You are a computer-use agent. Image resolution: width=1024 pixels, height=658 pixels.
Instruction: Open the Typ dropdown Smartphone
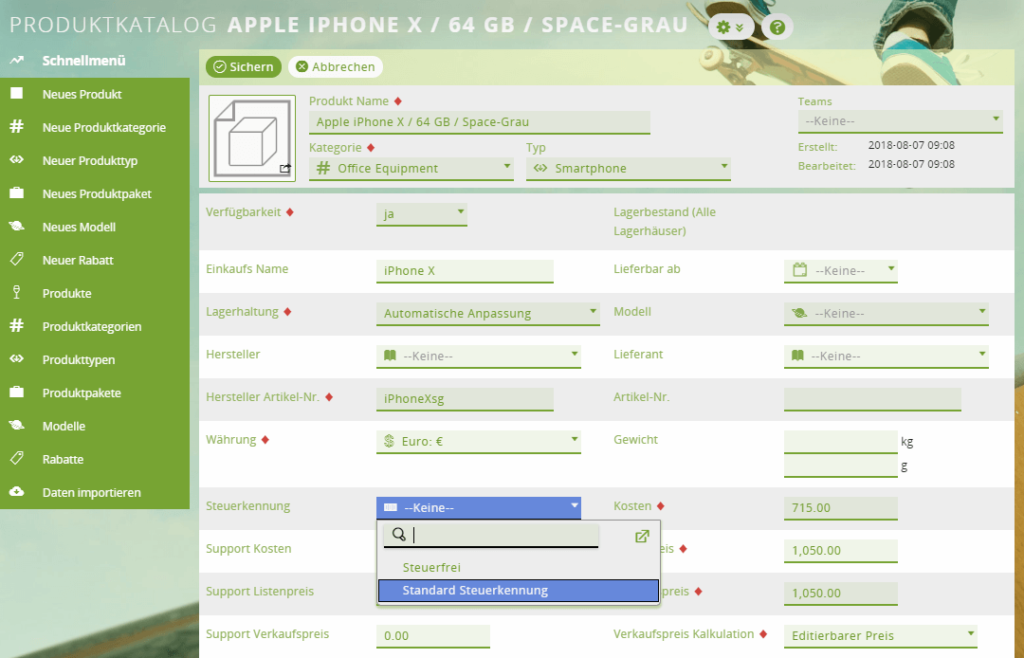pos(628,168)
